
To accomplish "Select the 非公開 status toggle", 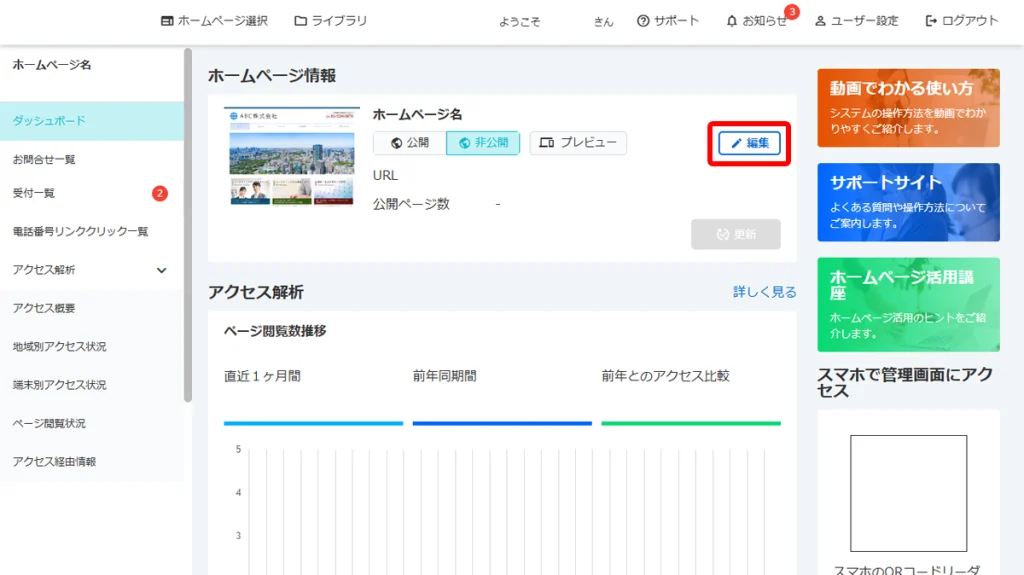I will tap(483, 143).
